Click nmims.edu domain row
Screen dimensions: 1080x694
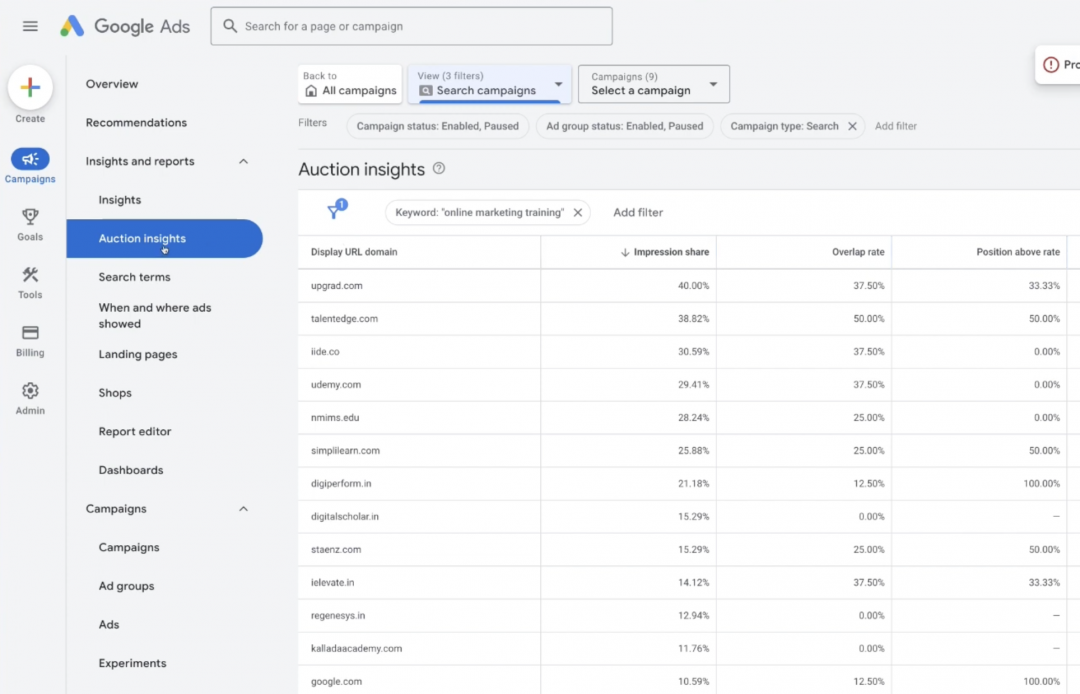(x=335, y=418)
